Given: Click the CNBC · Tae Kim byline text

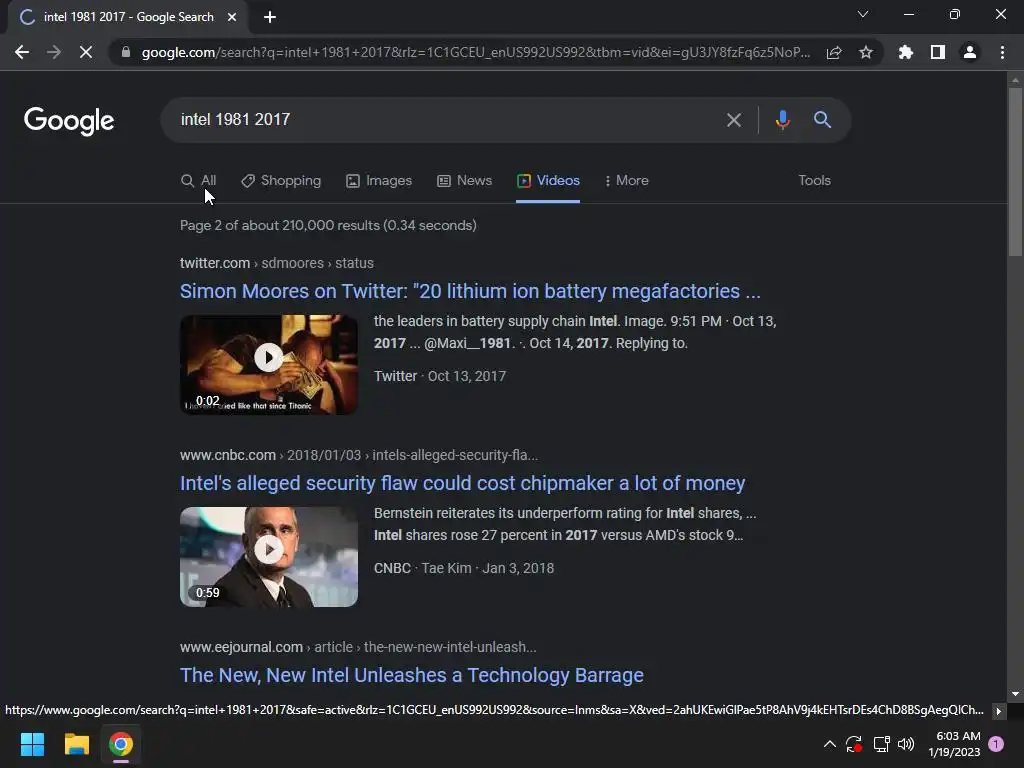Looking at the screenshot, I should click(x=464, y=568).
